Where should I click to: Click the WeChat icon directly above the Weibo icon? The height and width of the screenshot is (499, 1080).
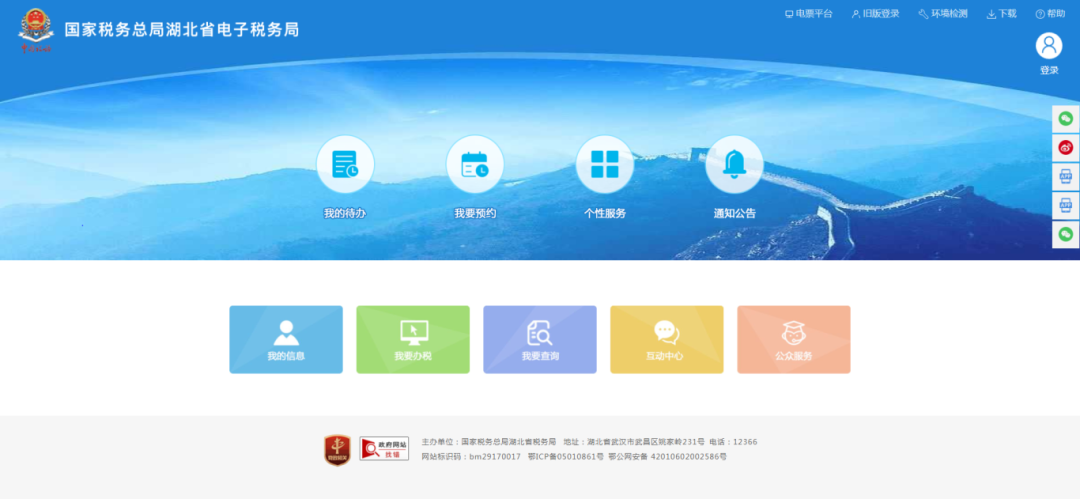click(x=1066, y=119)
